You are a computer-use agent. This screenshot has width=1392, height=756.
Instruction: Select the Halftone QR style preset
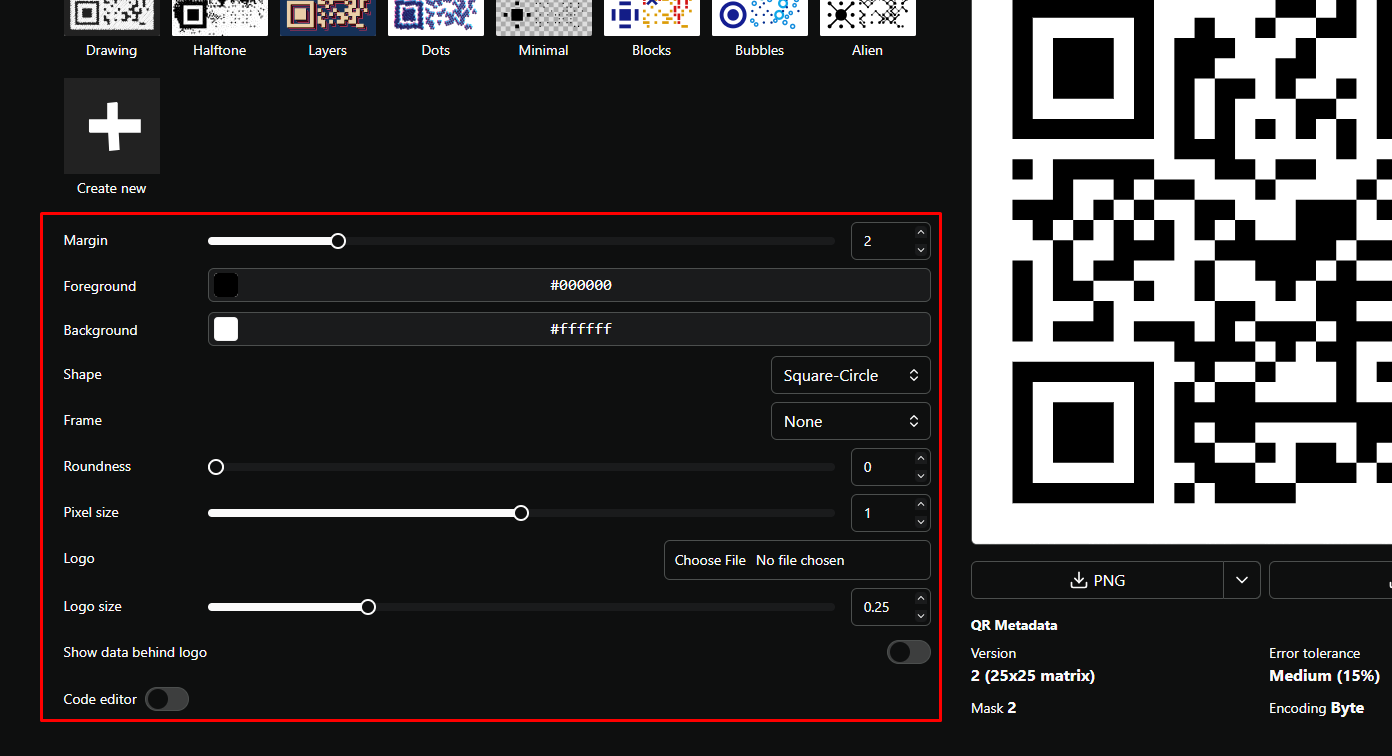pyautogui.click(x=219, y=17)
